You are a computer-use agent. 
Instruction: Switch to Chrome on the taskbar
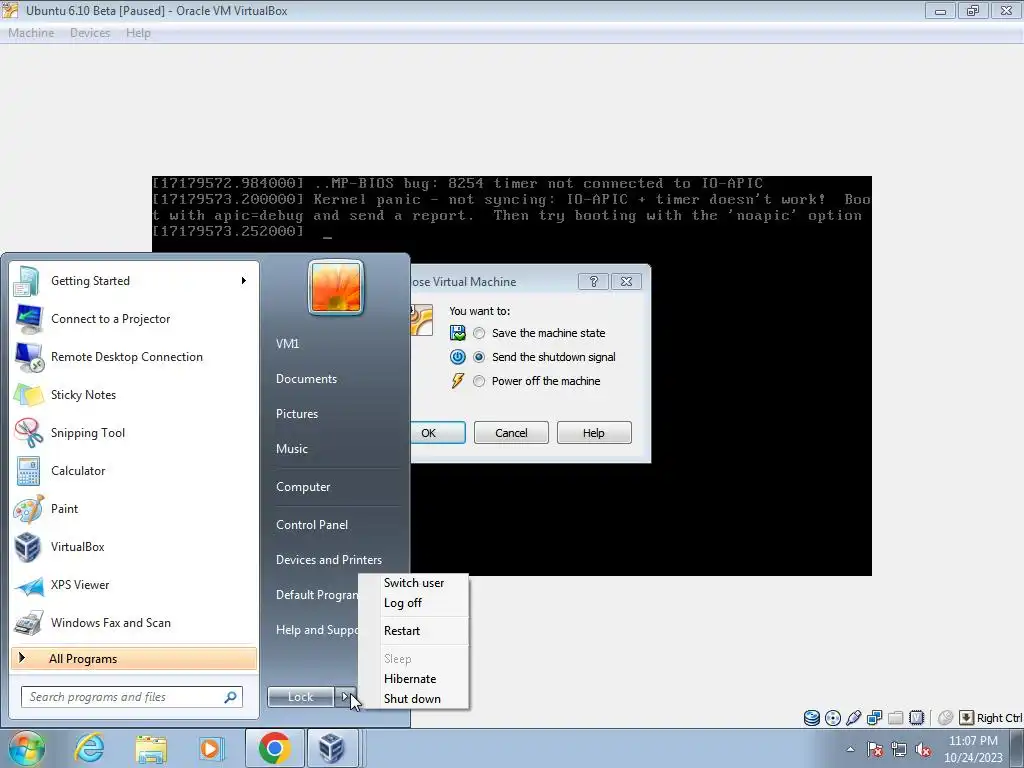pyautogui.click(x=274, y=748)
